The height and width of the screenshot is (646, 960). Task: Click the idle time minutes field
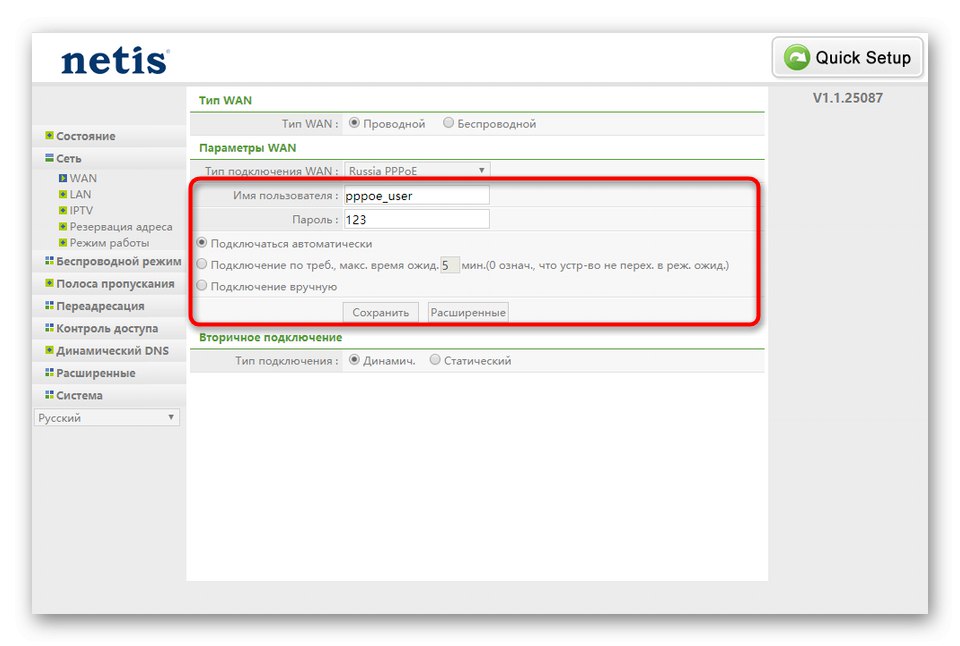pos(449,265)
